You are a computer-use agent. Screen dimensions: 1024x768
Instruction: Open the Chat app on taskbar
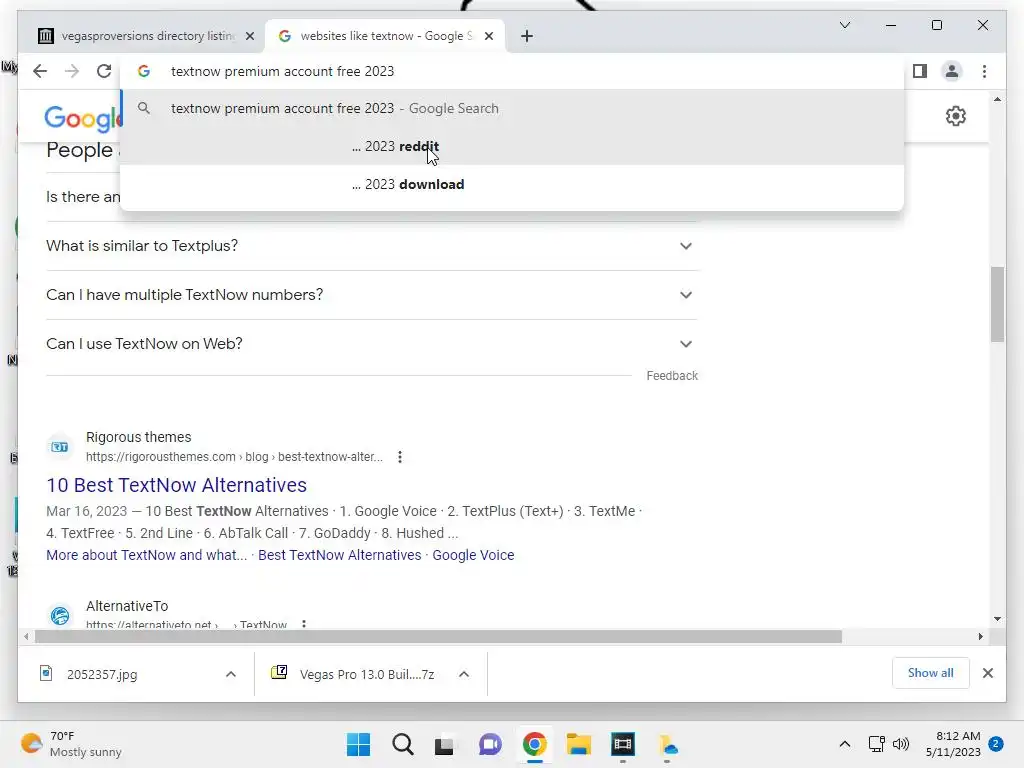pyautogui.click(x=490, y=744)
